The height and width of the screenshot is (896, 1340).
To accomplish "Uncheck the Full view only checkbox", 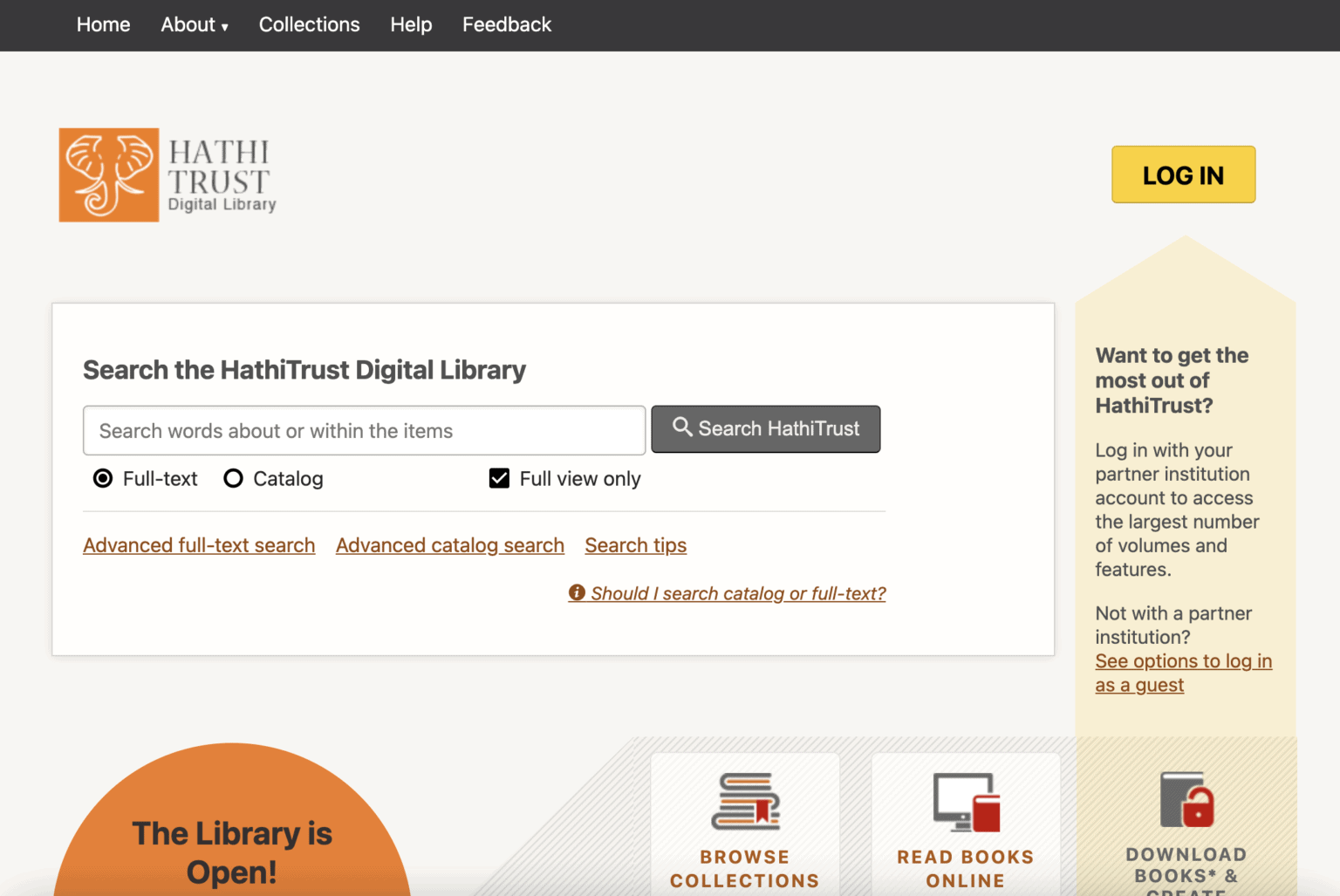I will click(x=498, y=478).
